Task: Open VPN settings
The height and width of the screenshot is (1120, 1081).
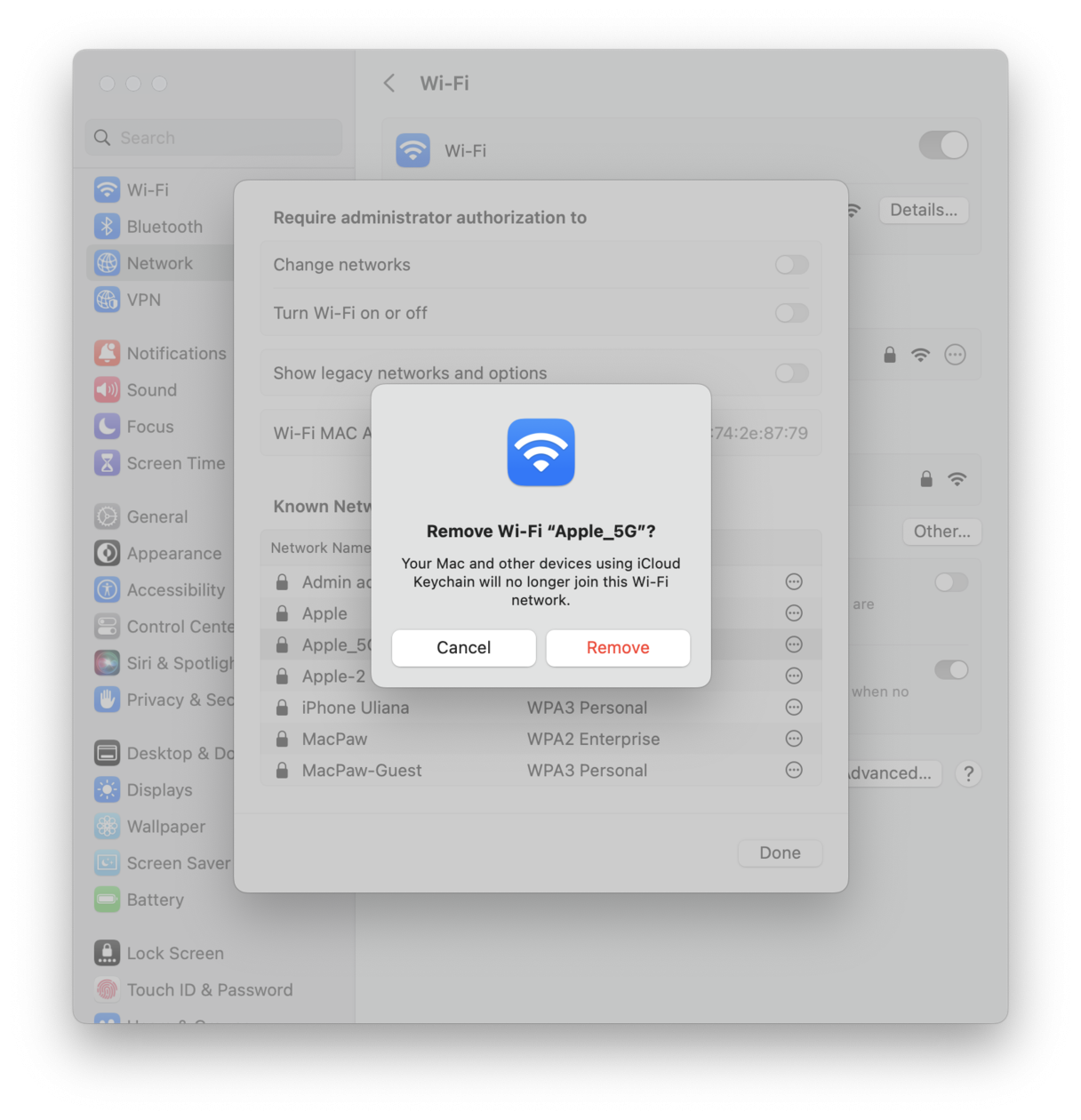Action: point(107,300)
